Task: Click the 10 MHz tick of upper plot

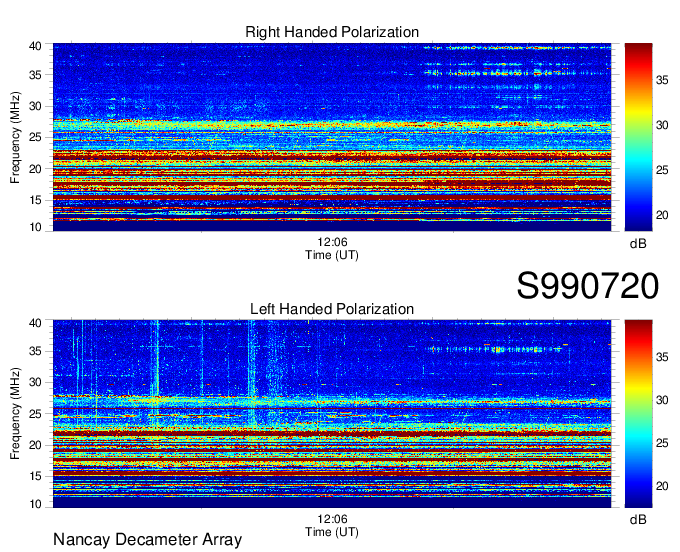Action: pyautogui.click(x=35, y=227)
